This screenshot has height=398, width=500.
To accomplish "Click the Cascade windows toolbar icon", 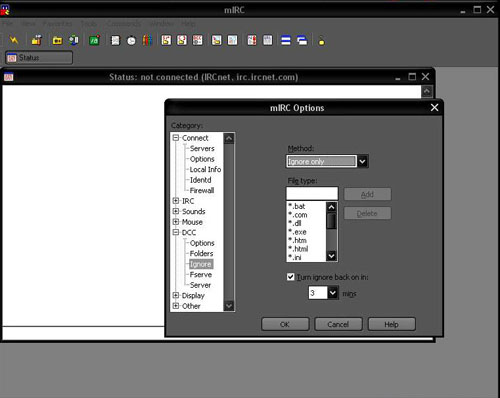I will (x=302, y=40).
